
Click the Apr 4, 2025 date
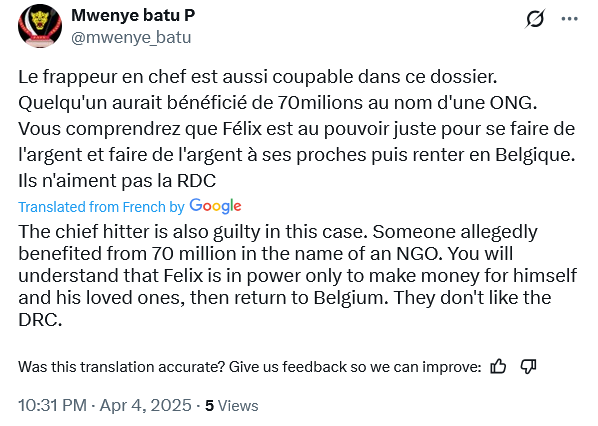click(x=145, y=405)
